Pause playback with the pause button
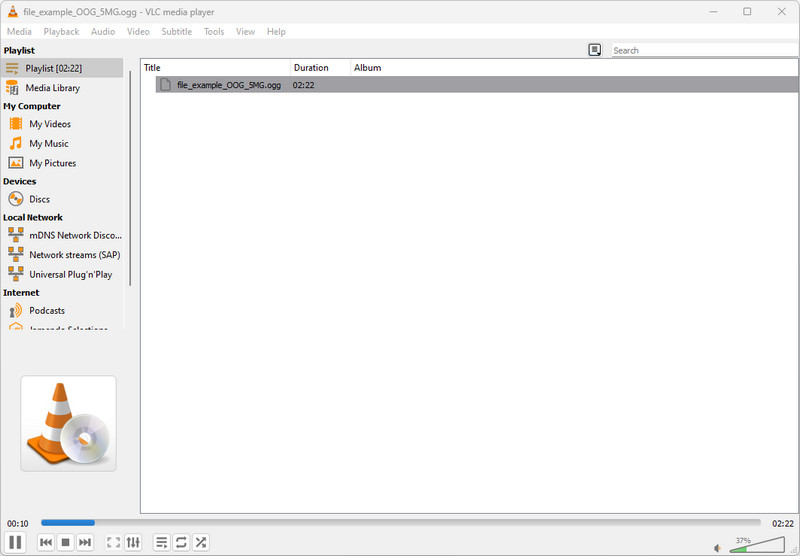800x556 pixels. pos(15,542)
